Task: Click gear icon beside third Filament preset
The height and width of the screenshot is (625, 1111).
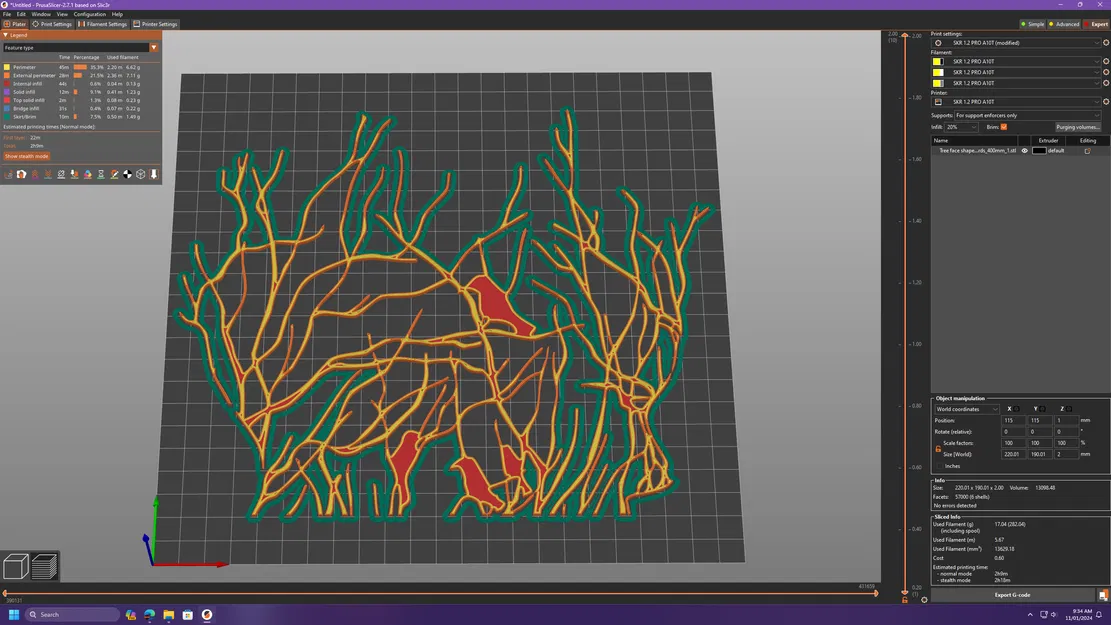Action: tap(1106, 83)
